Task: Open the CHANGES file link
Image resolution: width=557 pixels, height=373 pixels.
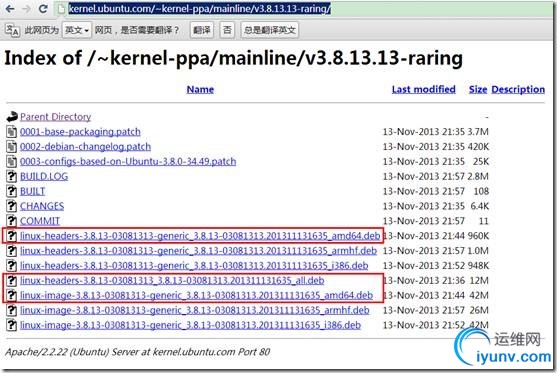Action: coord(42,206)
